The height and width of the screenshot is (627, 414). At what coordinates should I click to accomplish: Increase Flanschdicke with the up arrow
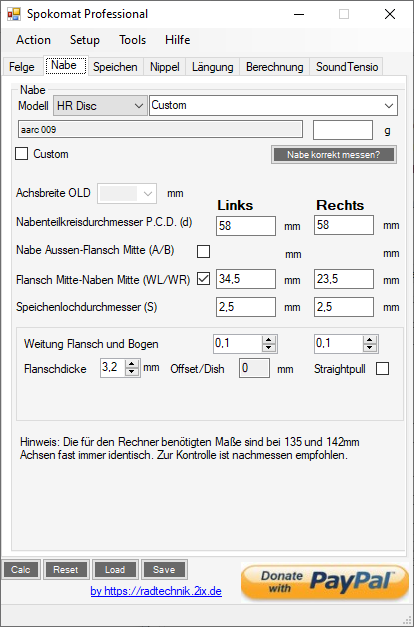[132, 364]
